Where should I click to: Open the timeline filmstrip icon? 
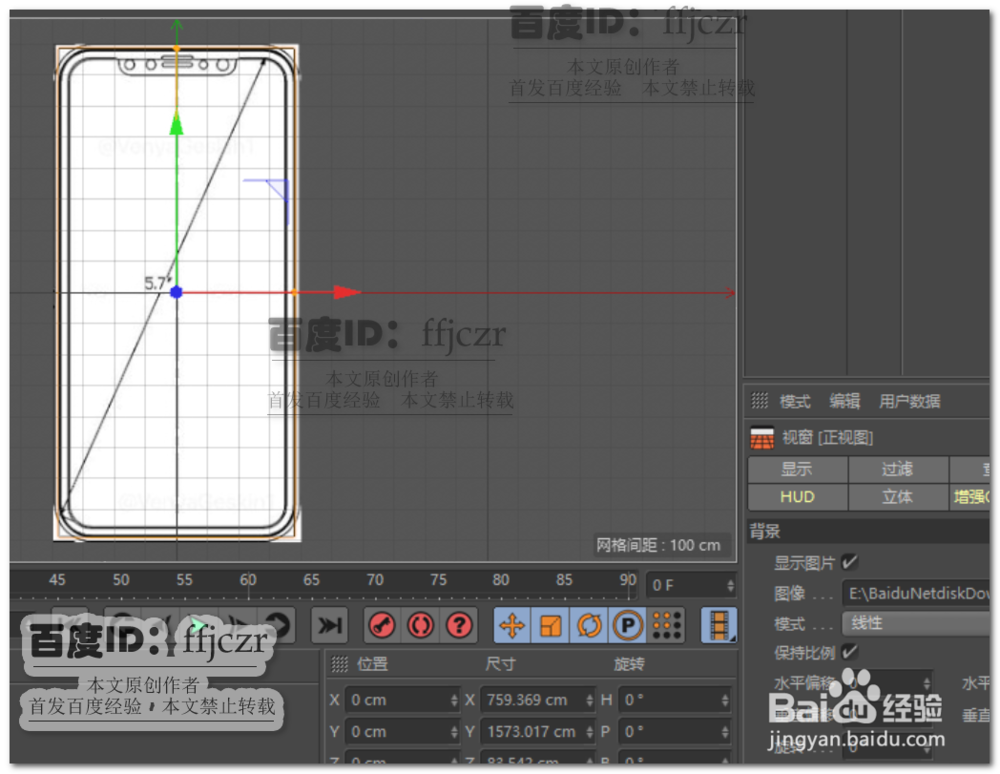tap(719, 625)
